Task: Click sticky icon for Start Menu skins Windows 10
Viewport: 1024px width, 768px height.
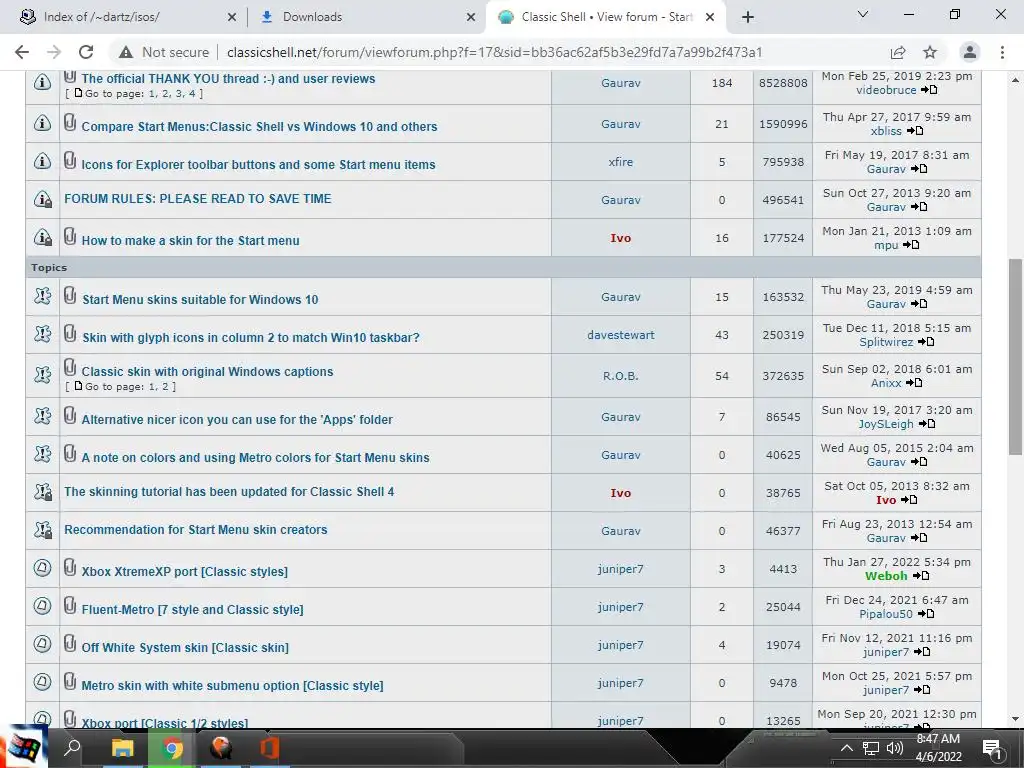Action: point(42,296)
